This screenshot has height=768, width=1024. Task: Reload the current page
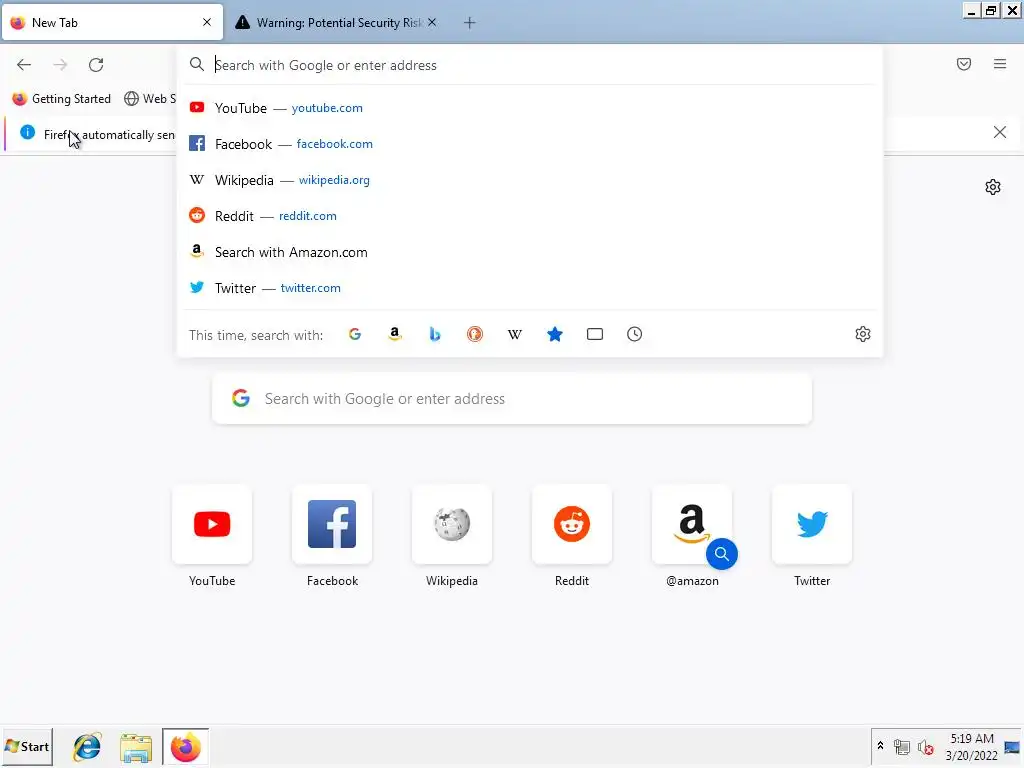(x=96, y=65)
